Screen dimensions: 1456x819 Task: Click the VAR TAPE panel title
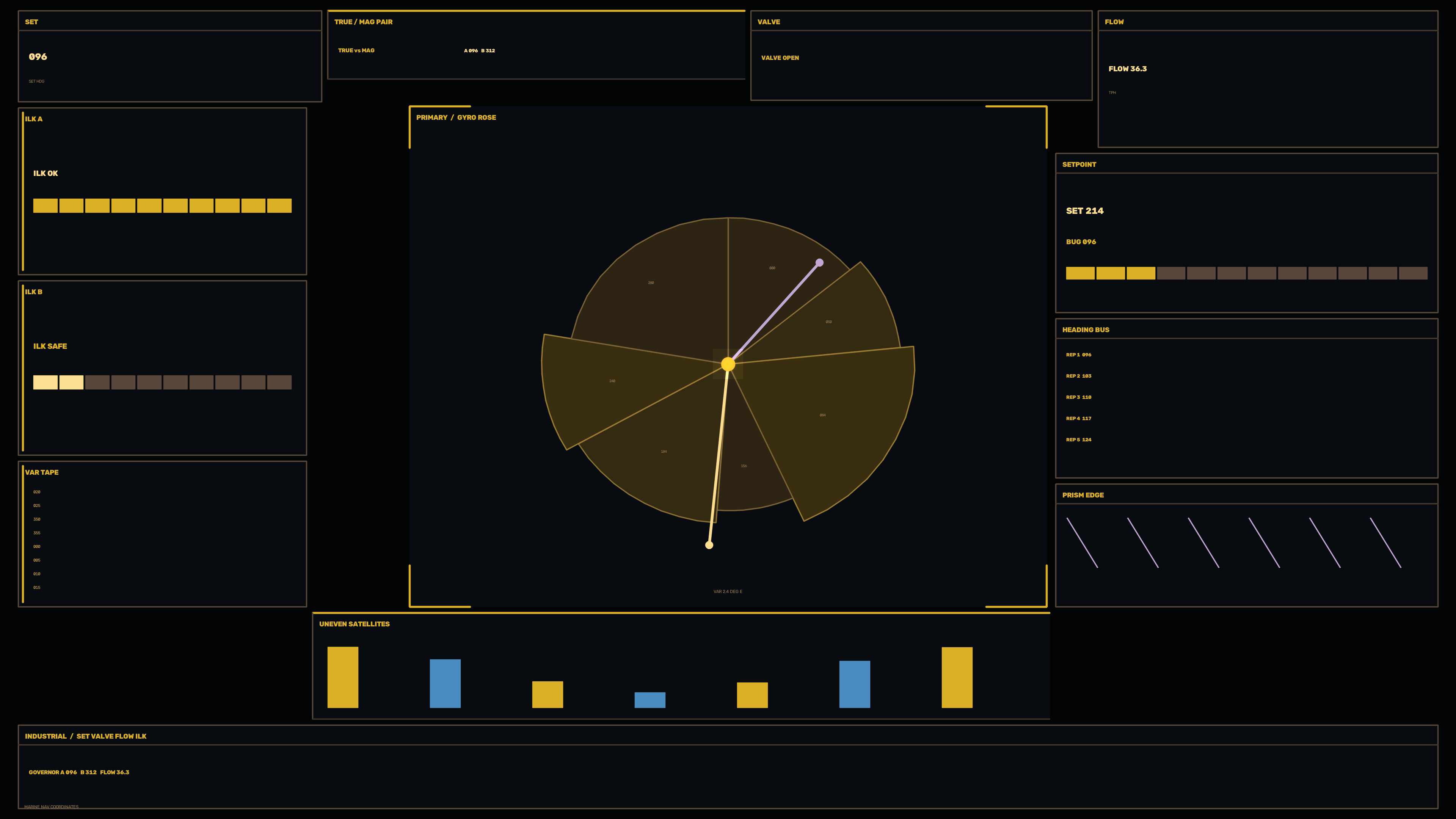[42, 472]
